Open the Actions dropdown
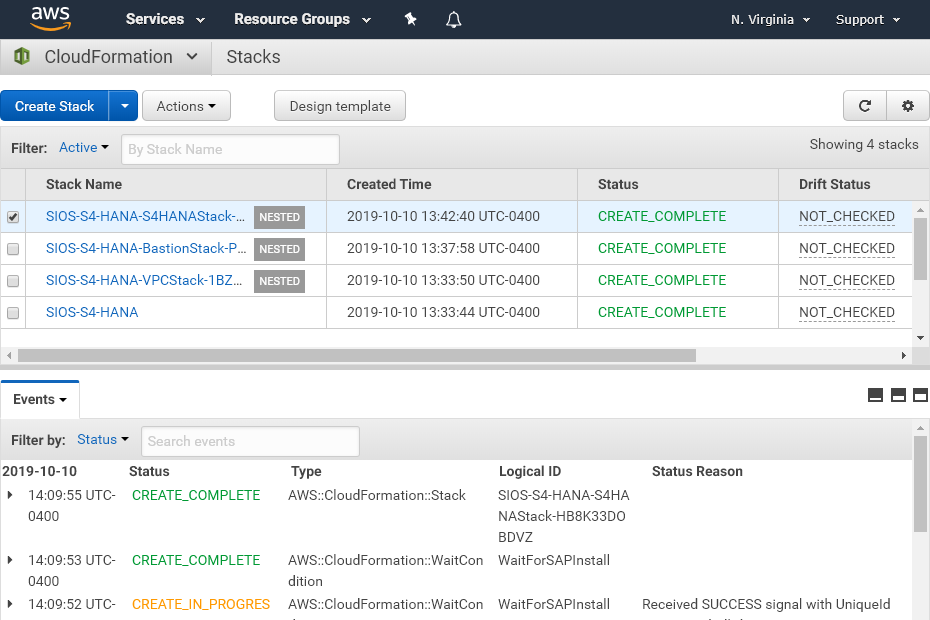Image resolution: width=930 pixels, height=620 pixels. pos(186,106)
